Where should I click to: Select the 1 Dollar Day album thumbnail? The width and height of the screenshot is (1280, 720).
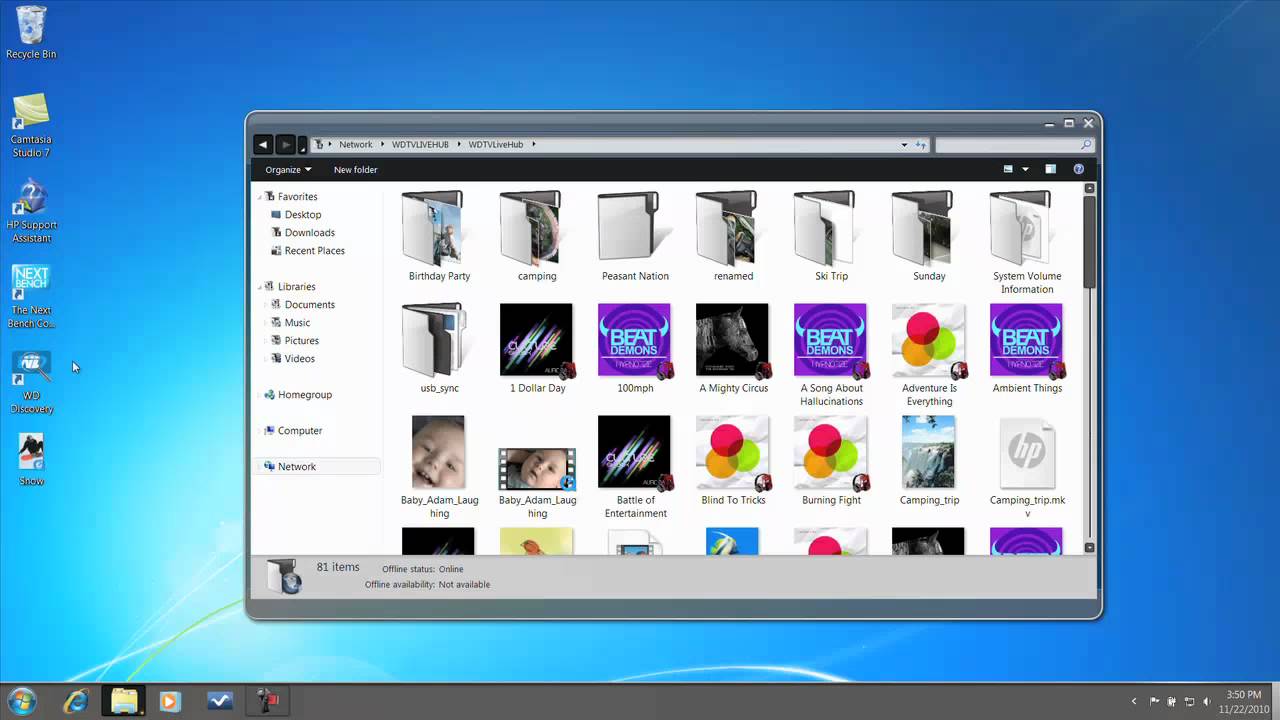coord(537,340)
